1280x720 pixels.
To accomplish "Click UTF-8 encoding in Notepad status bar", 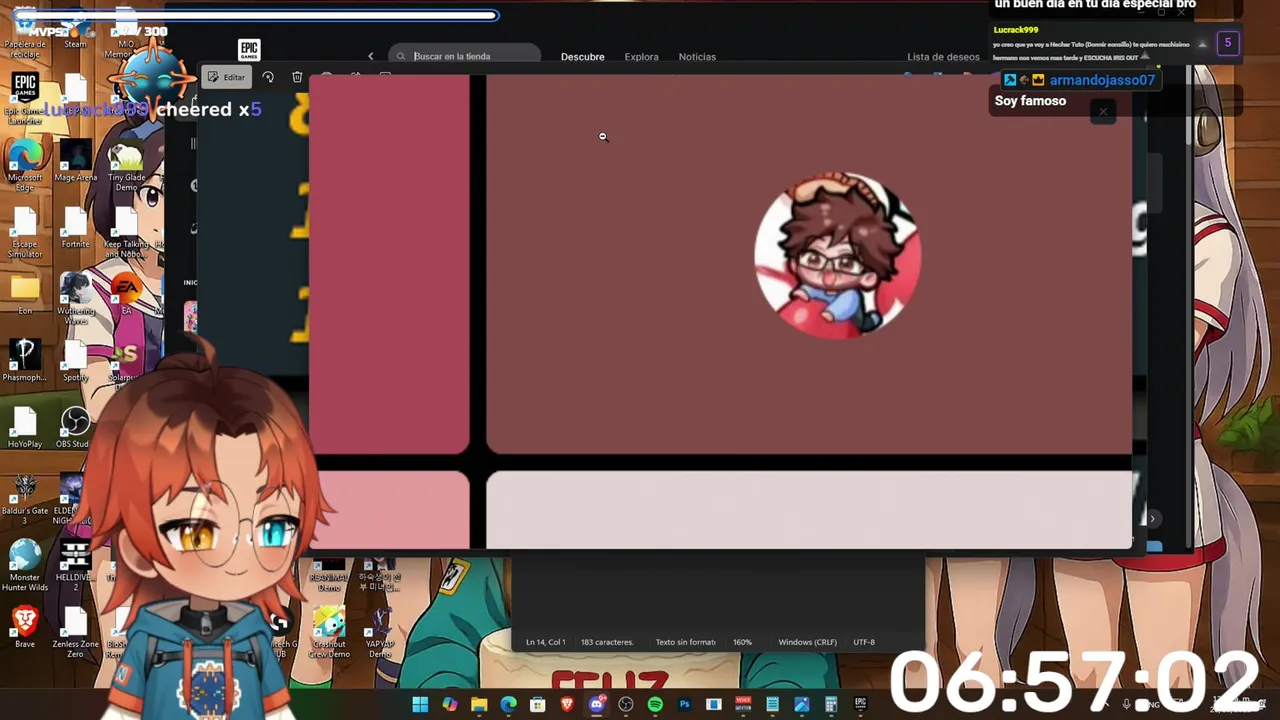I will (x=864, y=642).
